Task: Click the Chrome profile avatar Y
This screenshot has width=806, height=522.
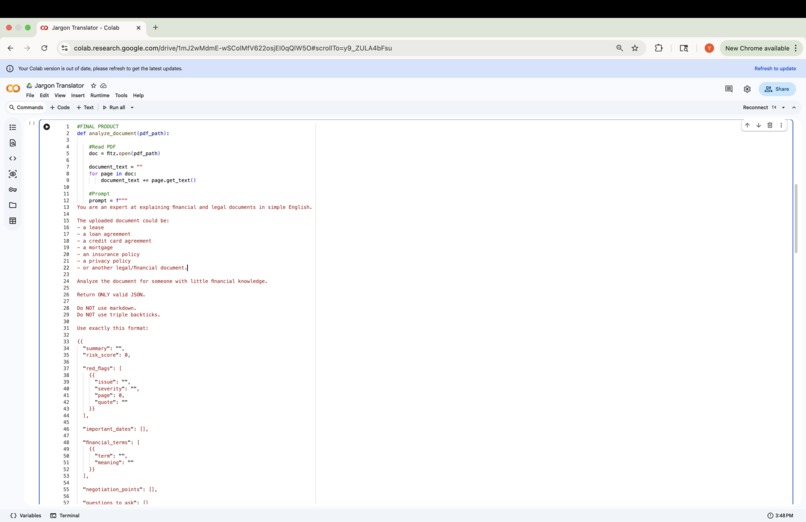Action: 709,48
